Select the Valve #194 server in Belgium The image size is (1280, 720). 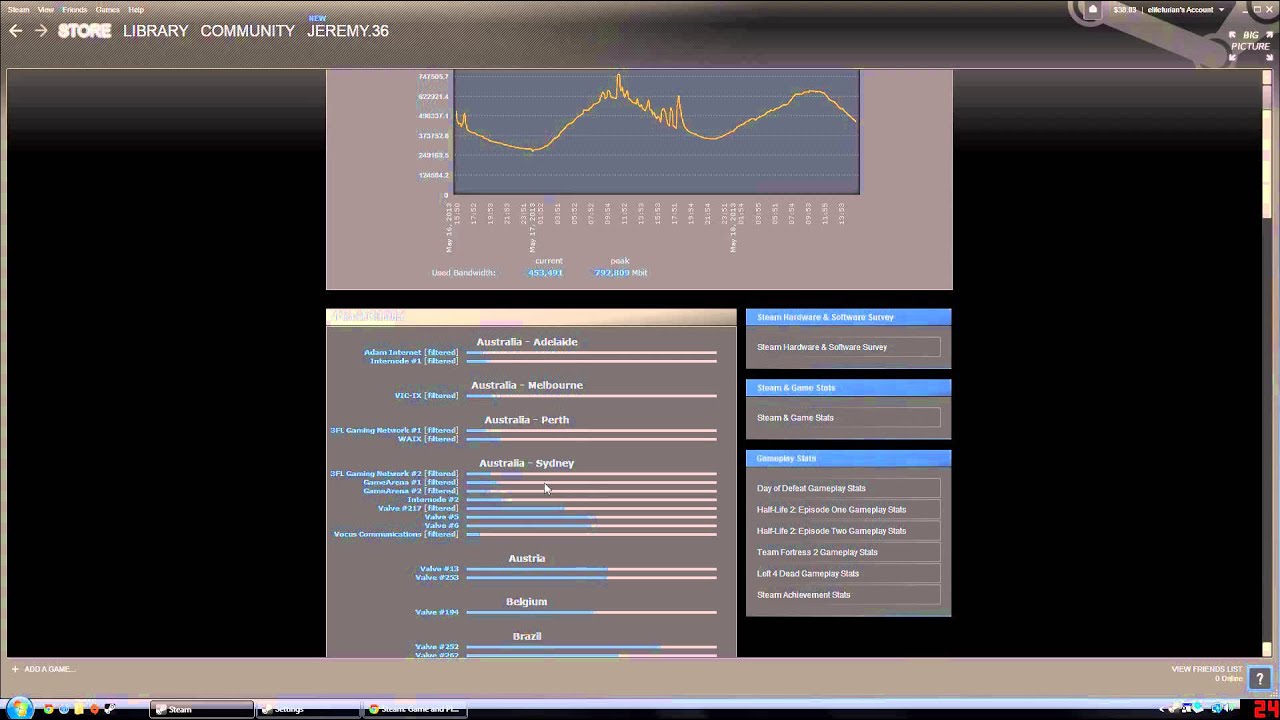[437, 612]
